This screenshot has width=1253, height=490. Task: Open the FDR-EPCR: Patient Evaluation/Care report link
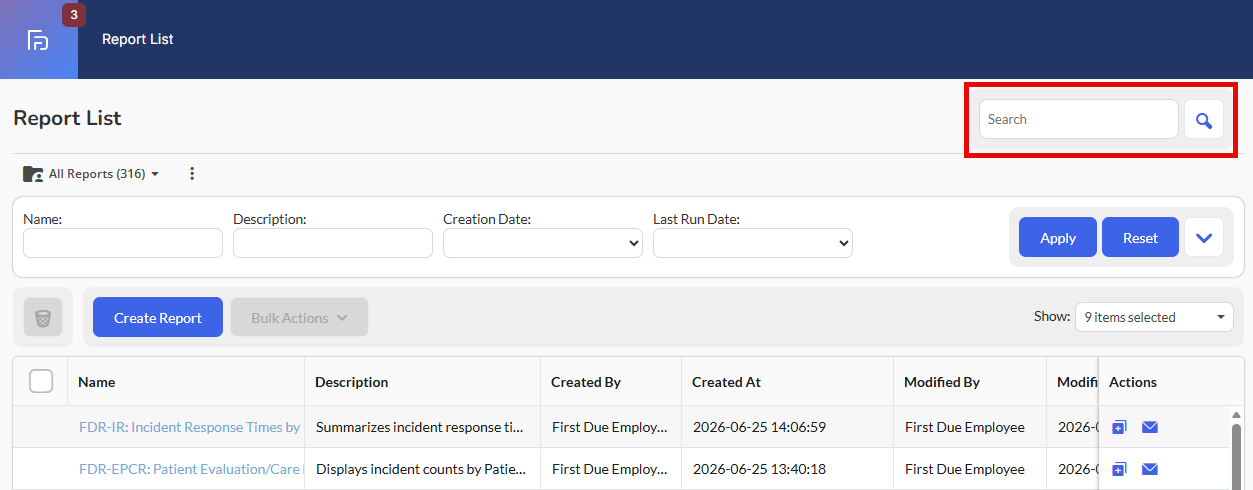[190, 469]
